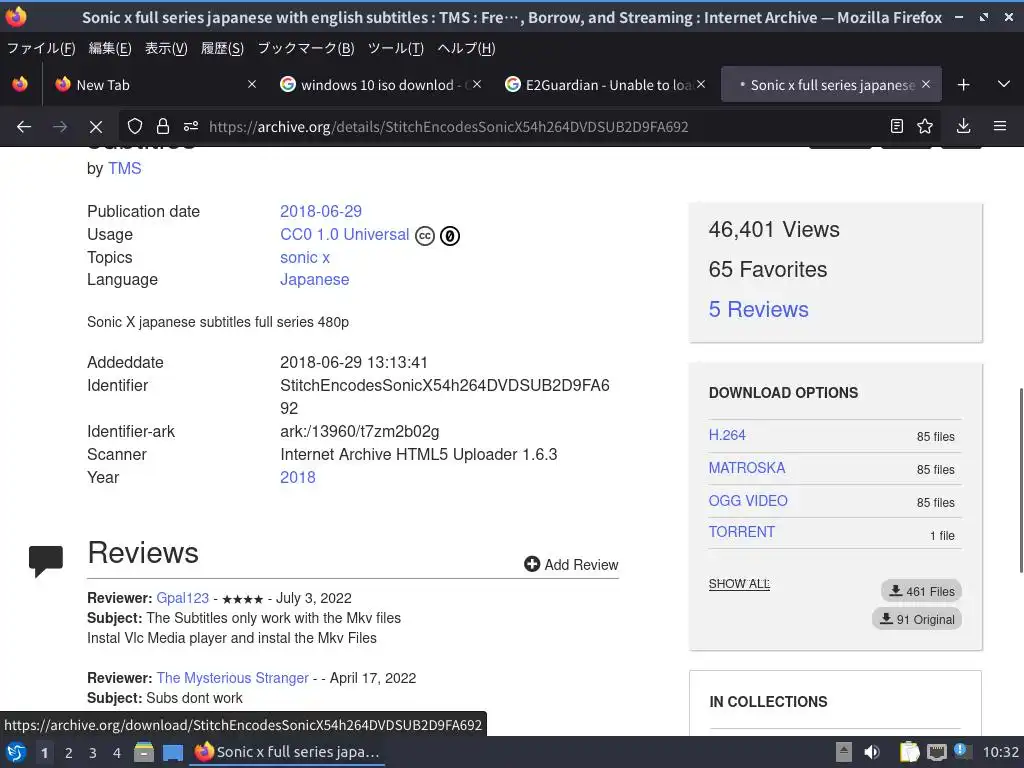Open the CC0 1.0 Universal license link
The width and height of the screenshot is (1024, 768).
344,234
